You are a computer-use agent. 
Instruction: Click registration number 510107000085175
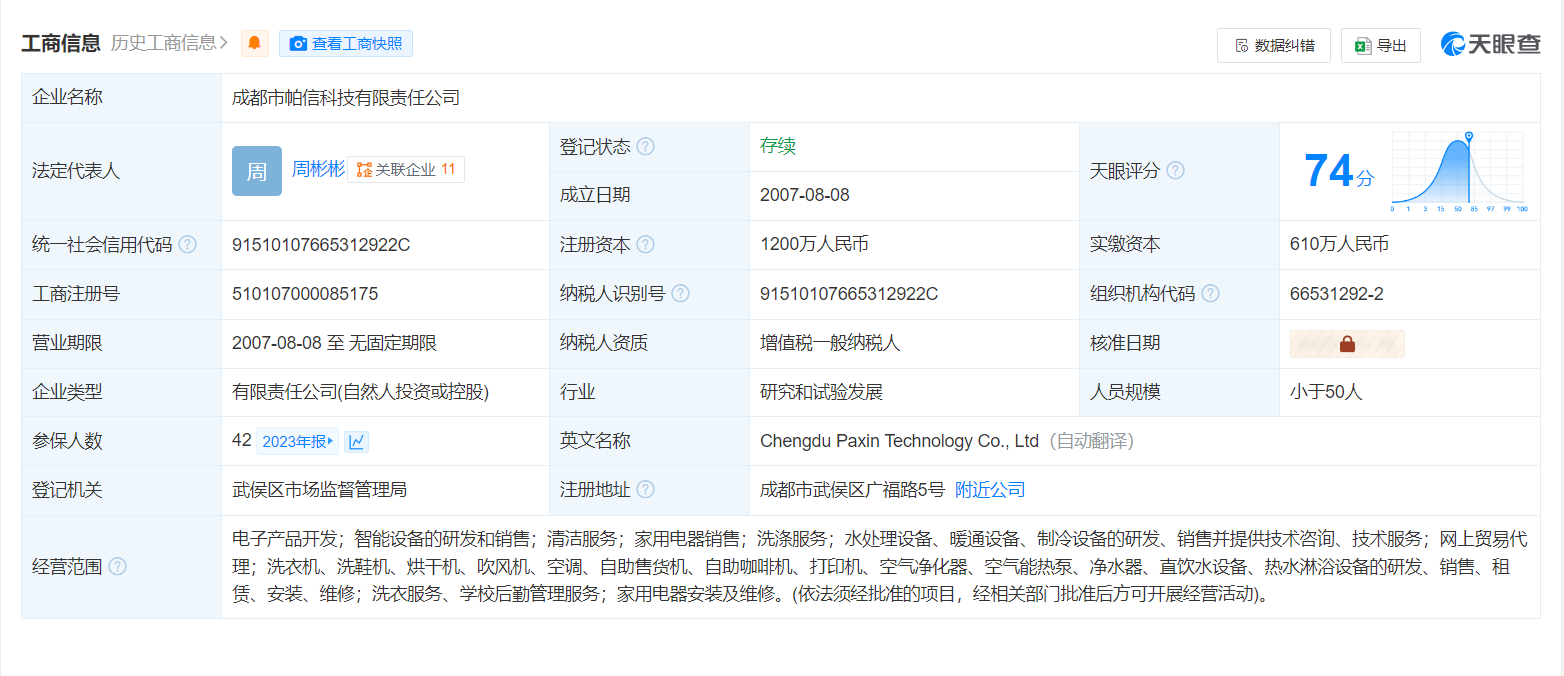coord(305,294)
